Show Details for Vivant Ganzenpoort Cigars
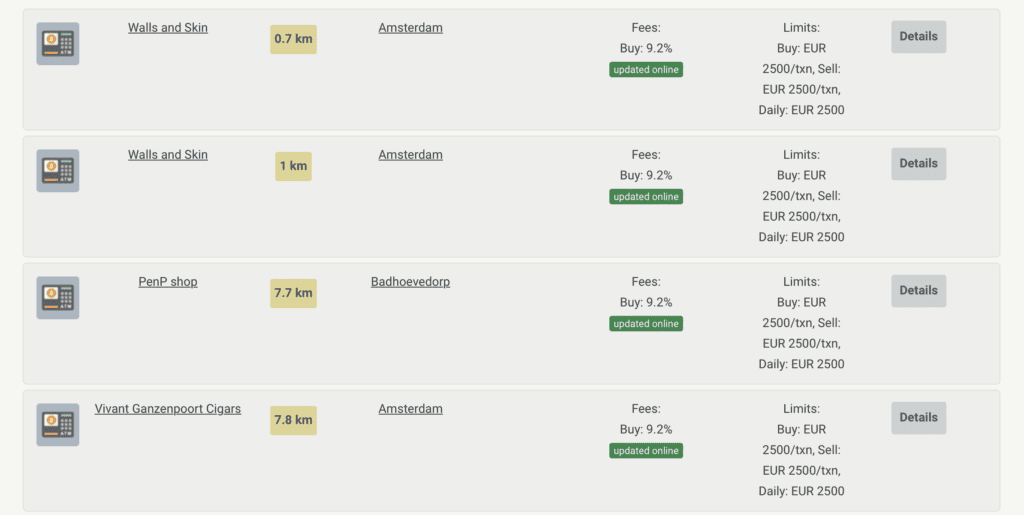The height and width of the screenshot is (515, 1024). (918, 418)
